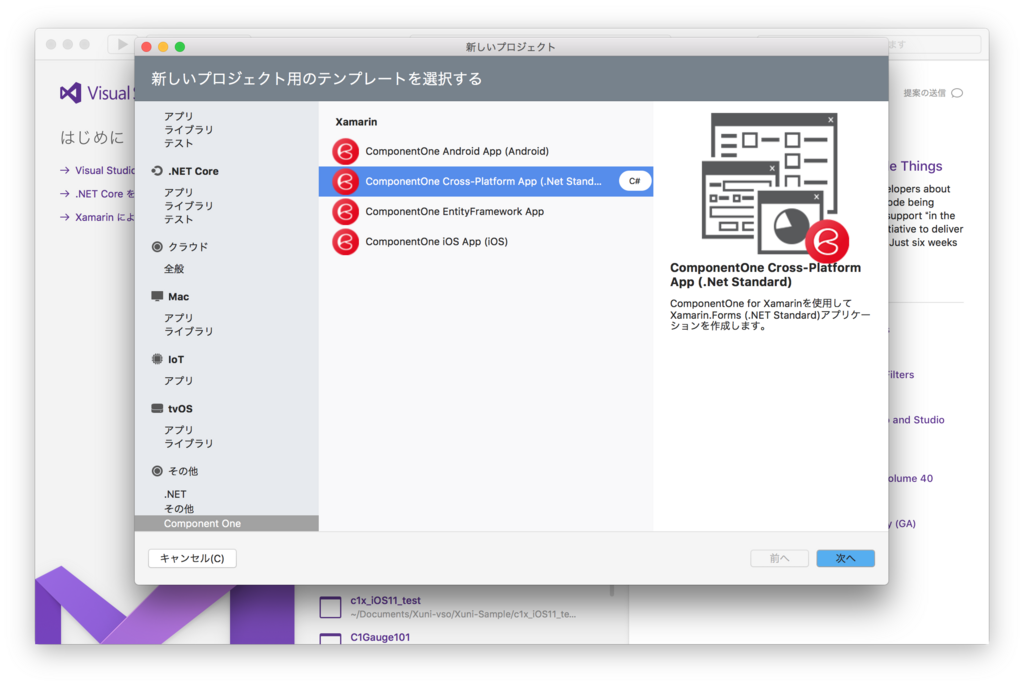The image size is (1024, 686).
Task: Choose ComponentOne Android App (Android) template
Action: pos(486,152)
